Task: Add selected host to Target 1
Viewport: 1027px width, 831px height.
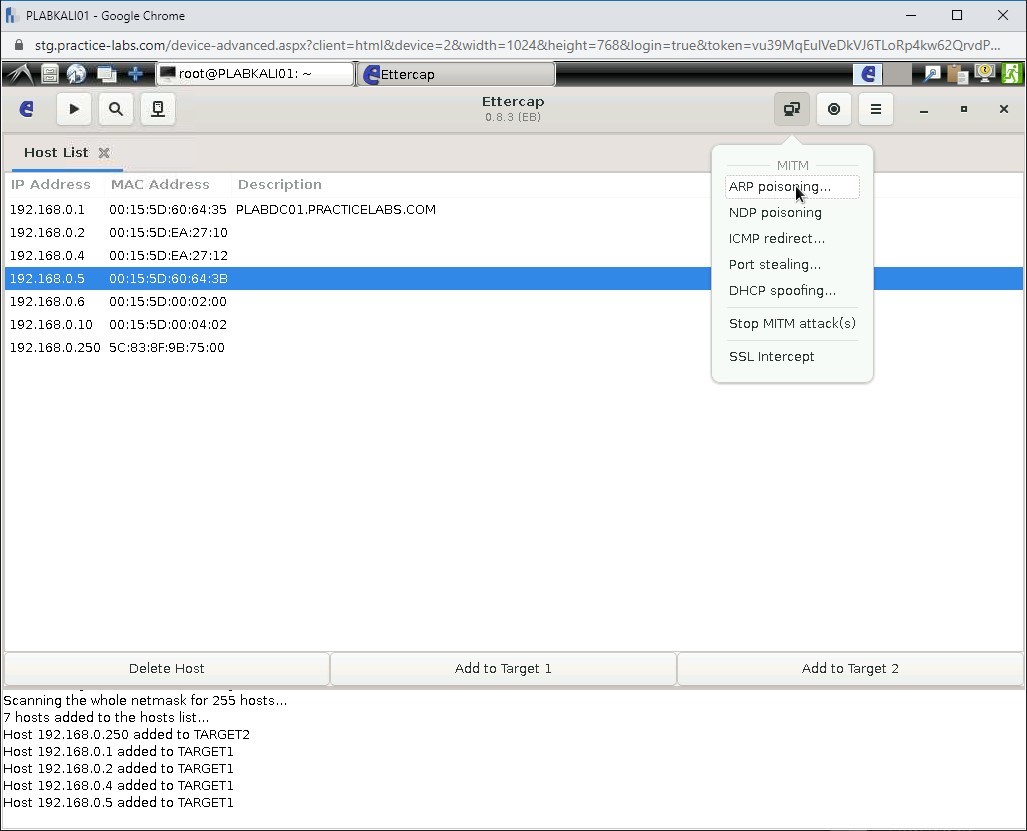Action: point(503,668)
